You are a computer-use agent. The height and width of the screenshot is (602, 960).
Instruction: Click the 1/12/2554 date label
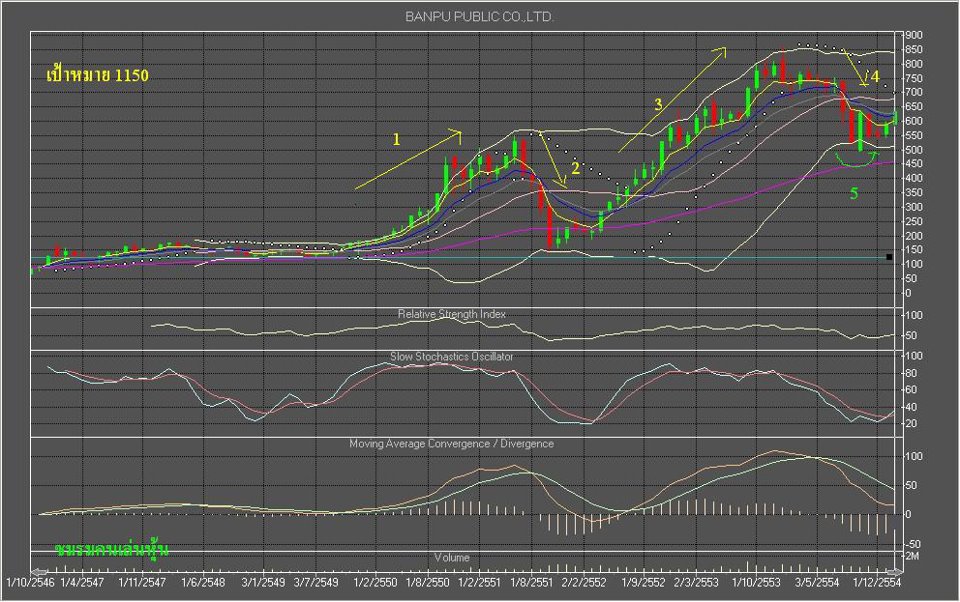click(x=877, y=582)
